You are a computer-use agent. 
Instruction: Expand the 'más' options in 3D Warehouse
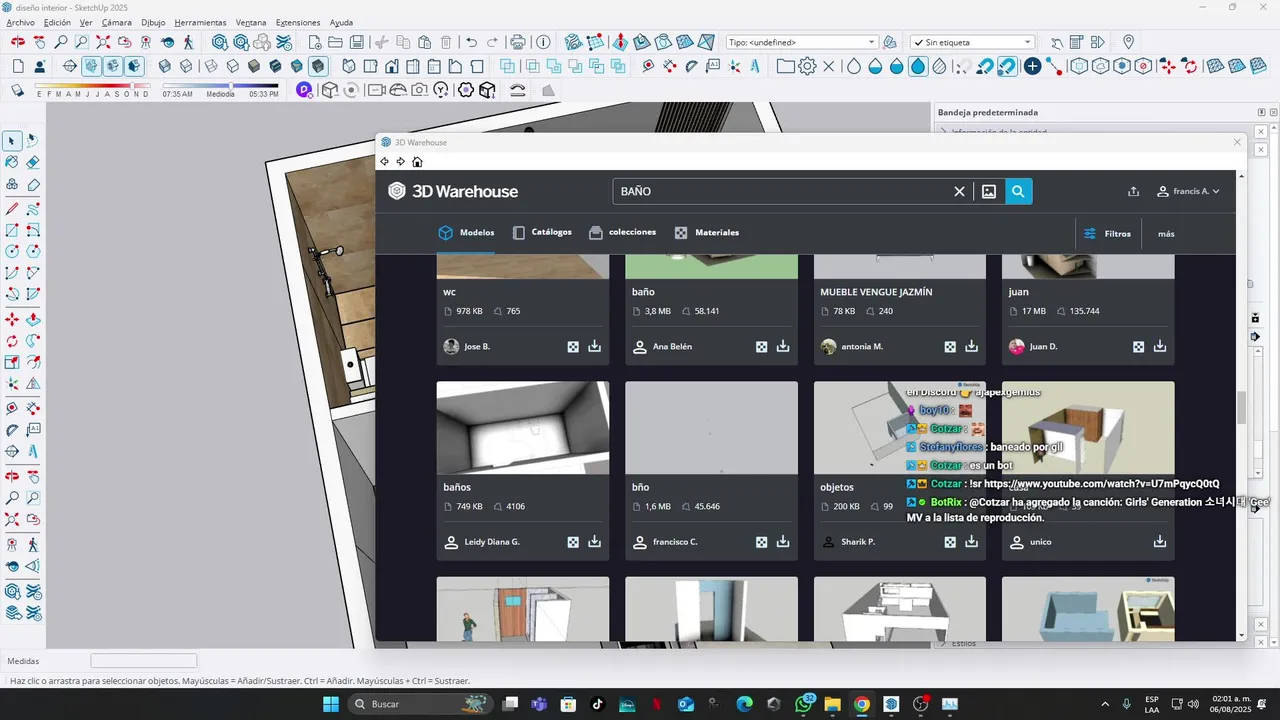coord(1166,233)
